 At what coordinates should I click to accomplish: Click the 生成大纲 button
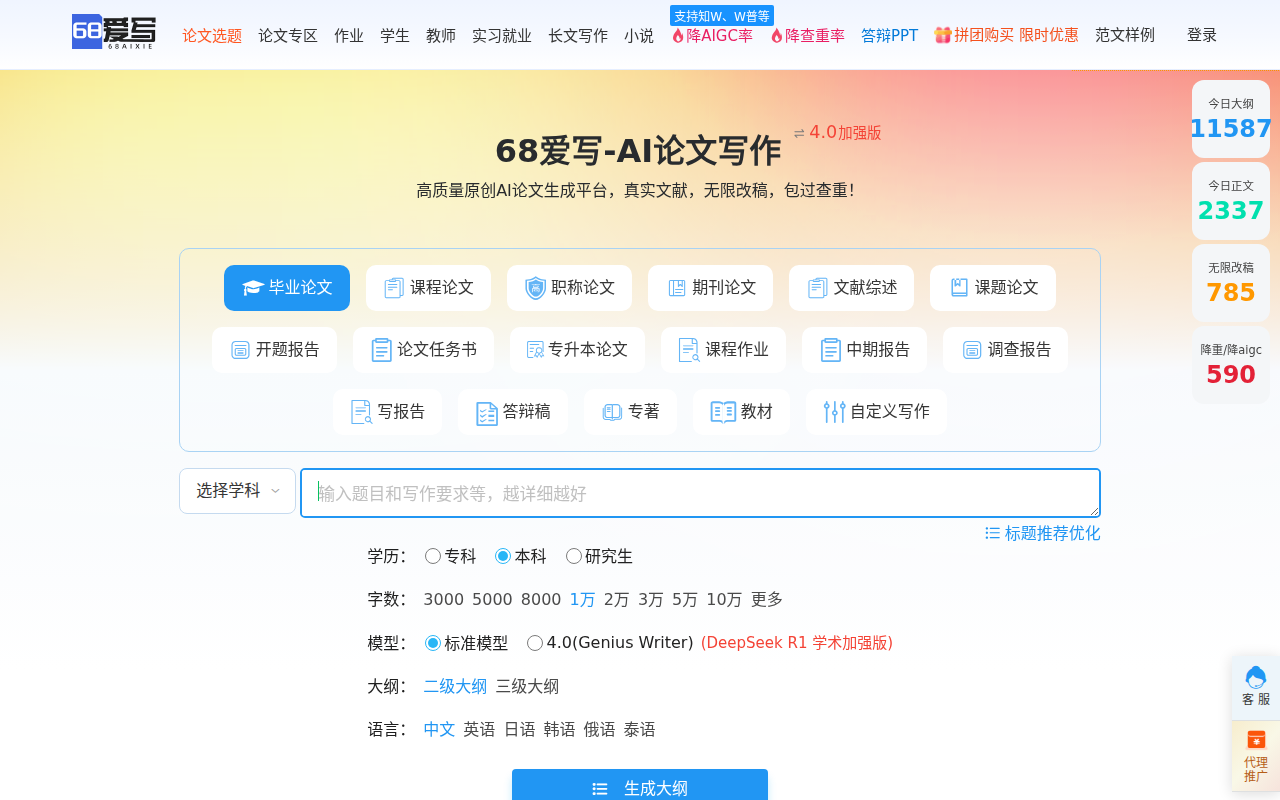(640, 786)
